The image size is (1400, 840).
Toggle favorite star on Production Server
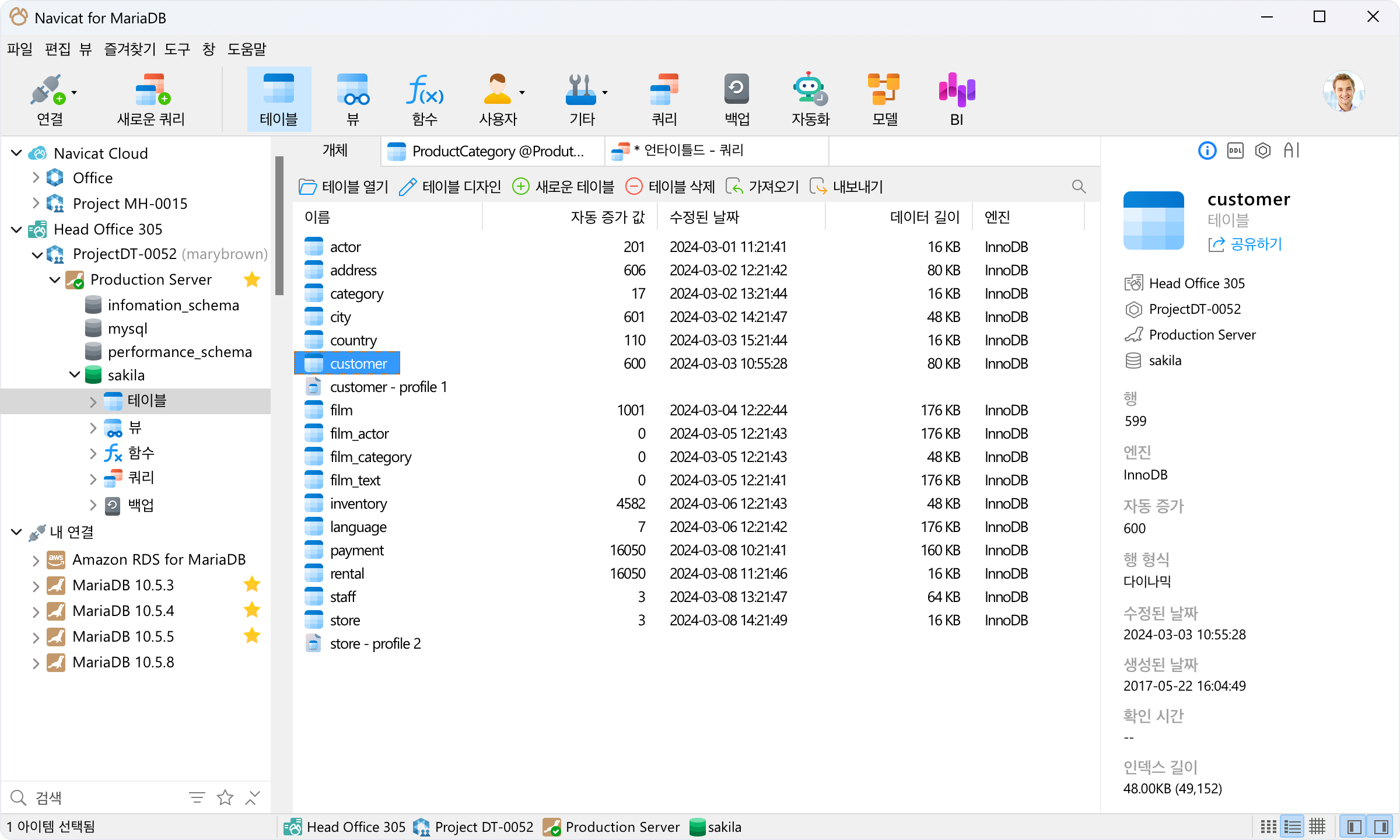[252, 279]
